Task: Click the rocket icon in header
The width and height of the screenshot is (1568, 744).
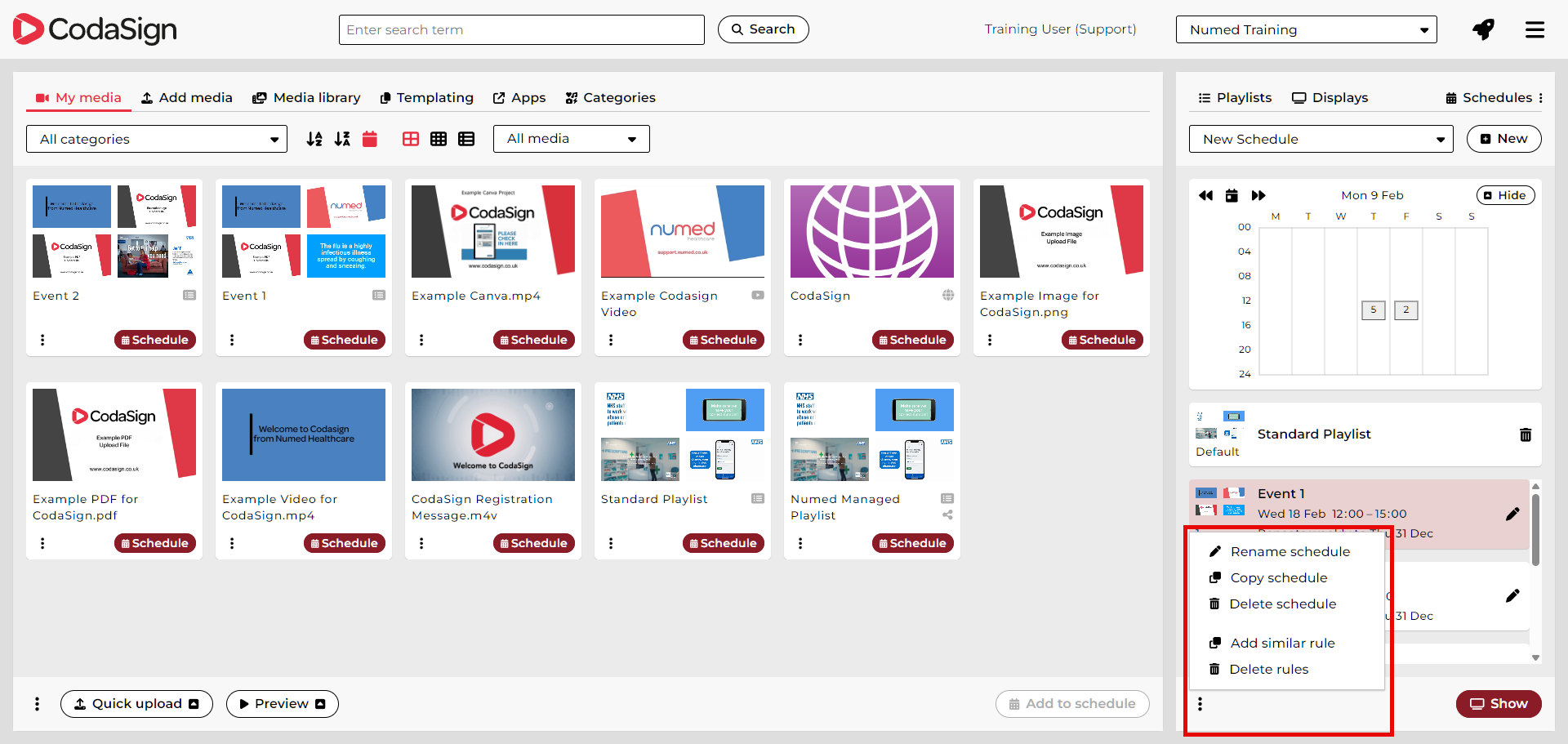Action: pyautogui.click(x=1483, y=30)
